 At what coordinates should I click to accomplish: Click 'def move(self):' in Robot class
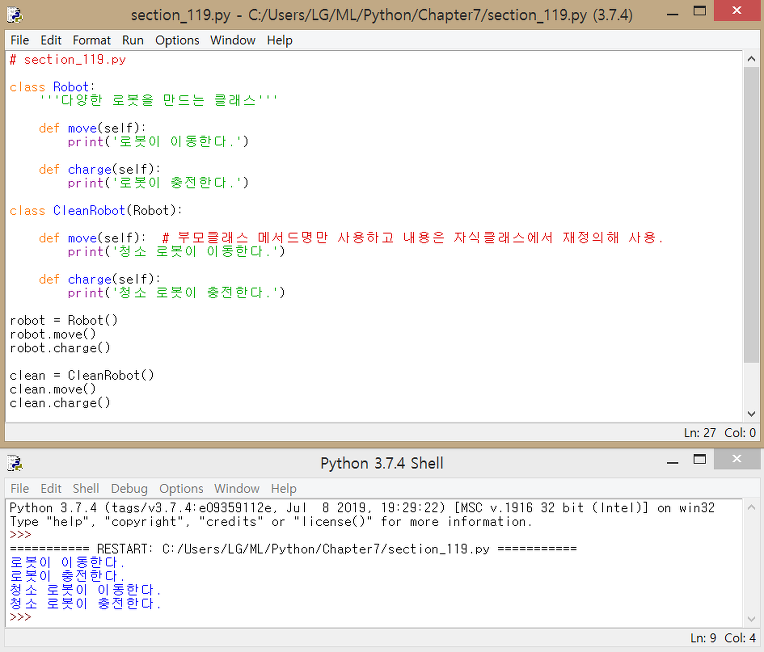pyautogui.click(x=92, y=128)
